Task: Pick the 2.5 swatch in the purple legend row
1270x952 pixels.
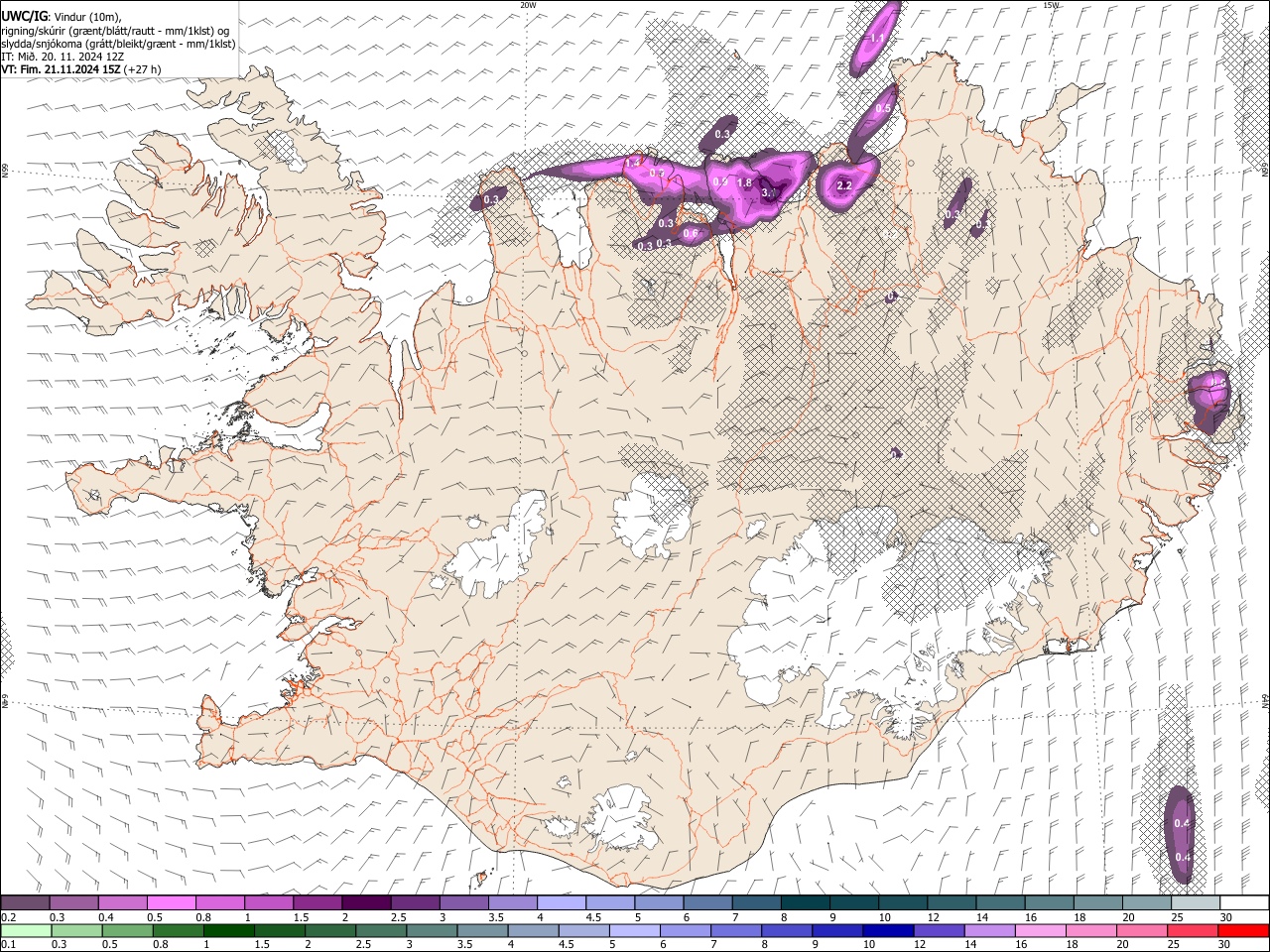Action: (x=414, y=903)
